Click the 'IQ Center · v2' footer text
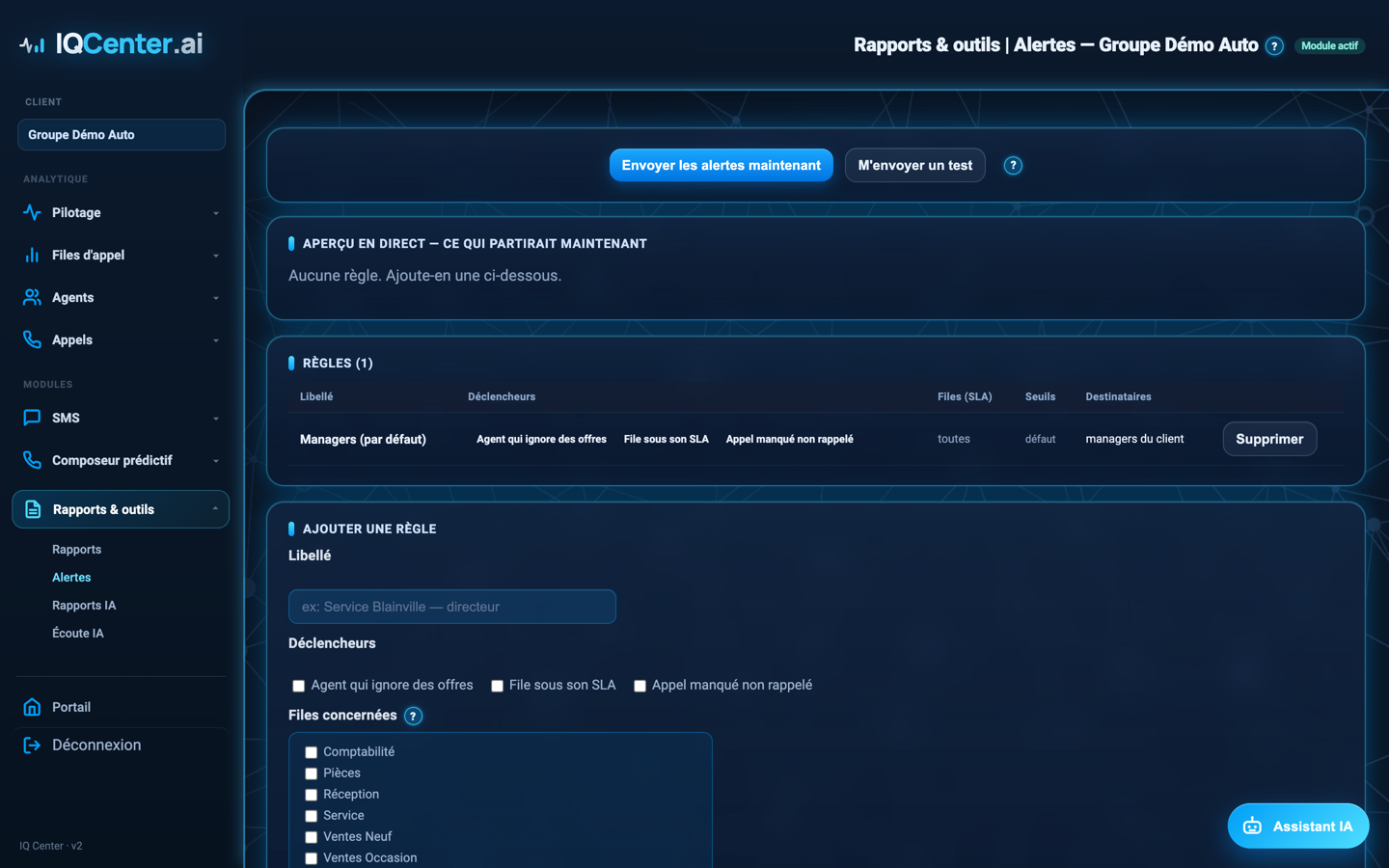The image size is (1389, 868). click(x=51, y=846)
